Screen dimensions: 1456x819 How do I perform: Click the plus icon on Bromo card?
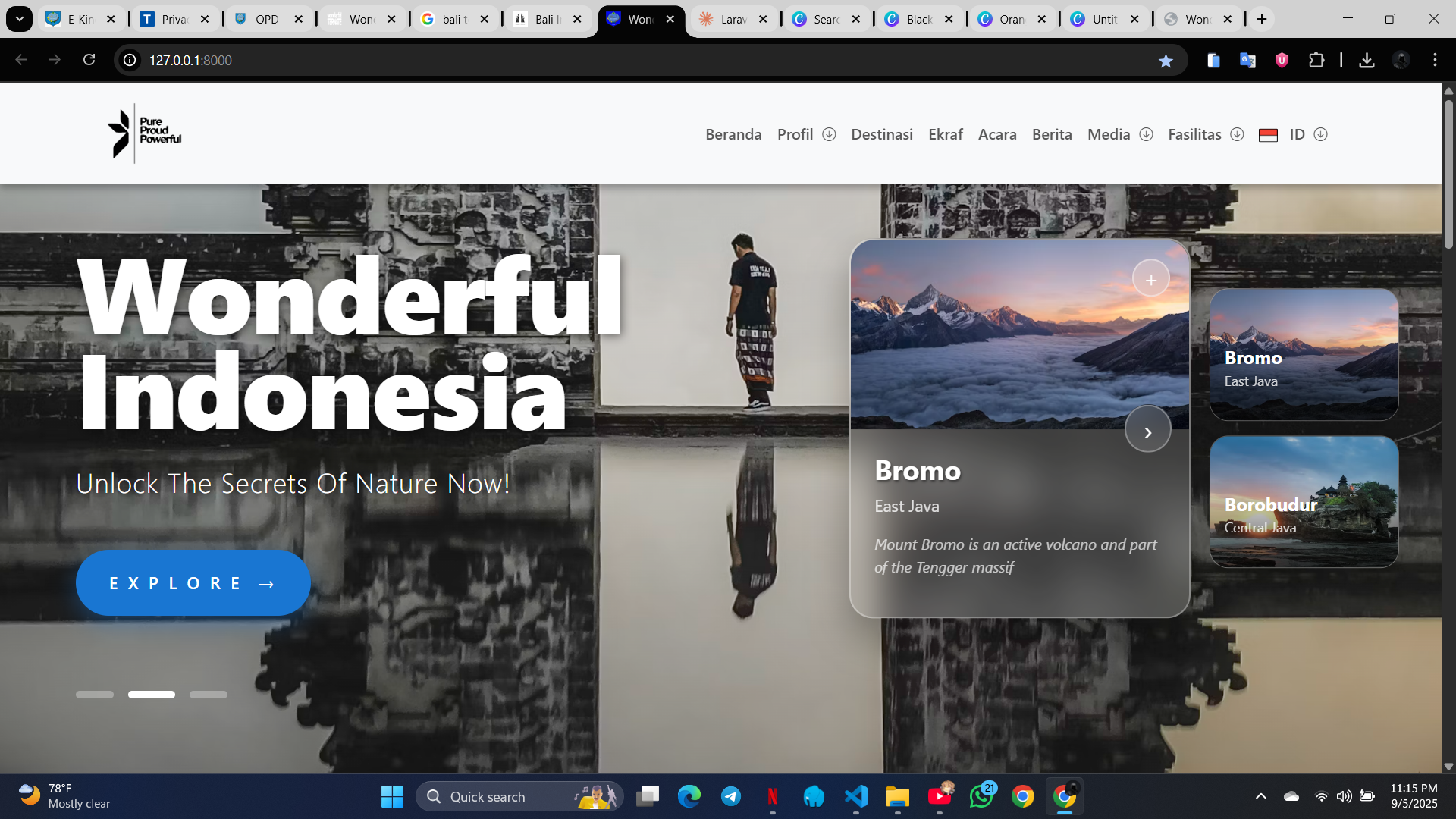pos(1150,280)
